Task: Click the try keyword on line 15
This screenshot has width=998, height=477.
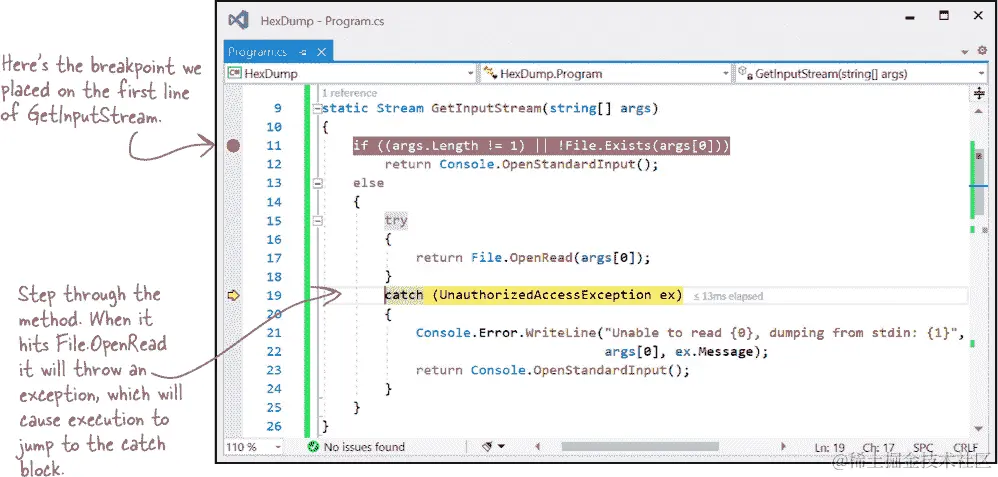Action: [395, 220]
